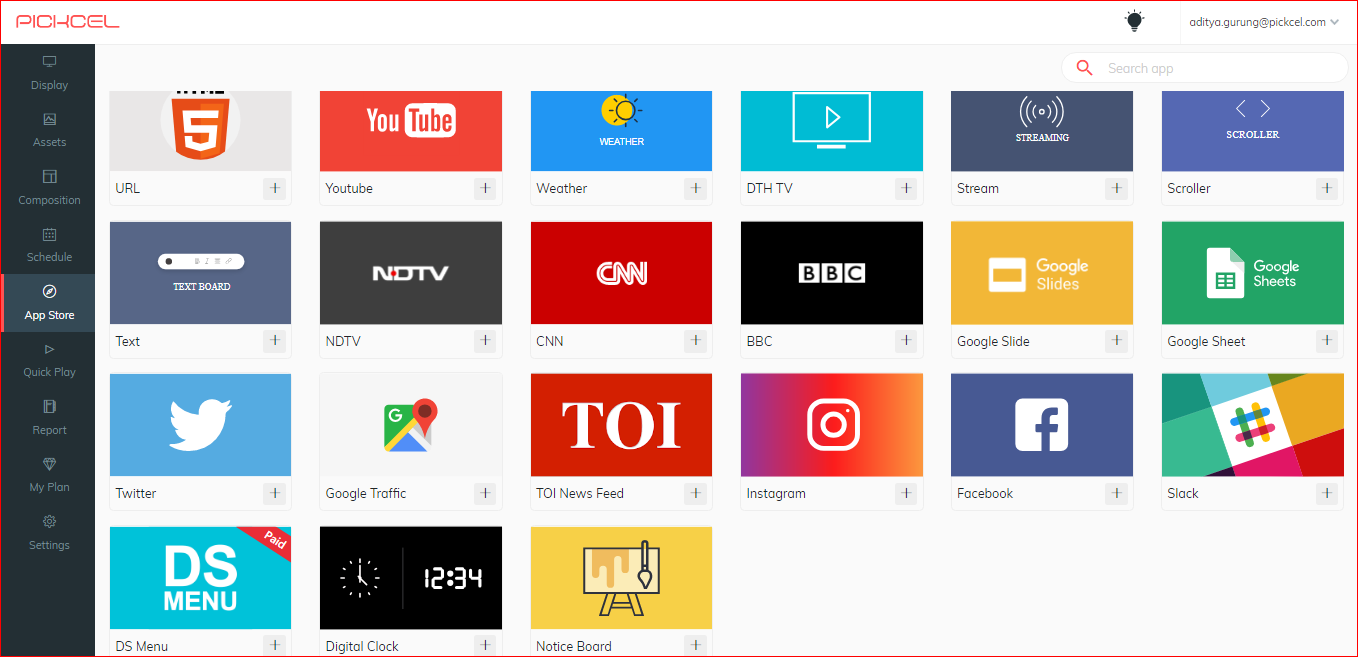Select the BBC app thumbnail

[832, 273]
